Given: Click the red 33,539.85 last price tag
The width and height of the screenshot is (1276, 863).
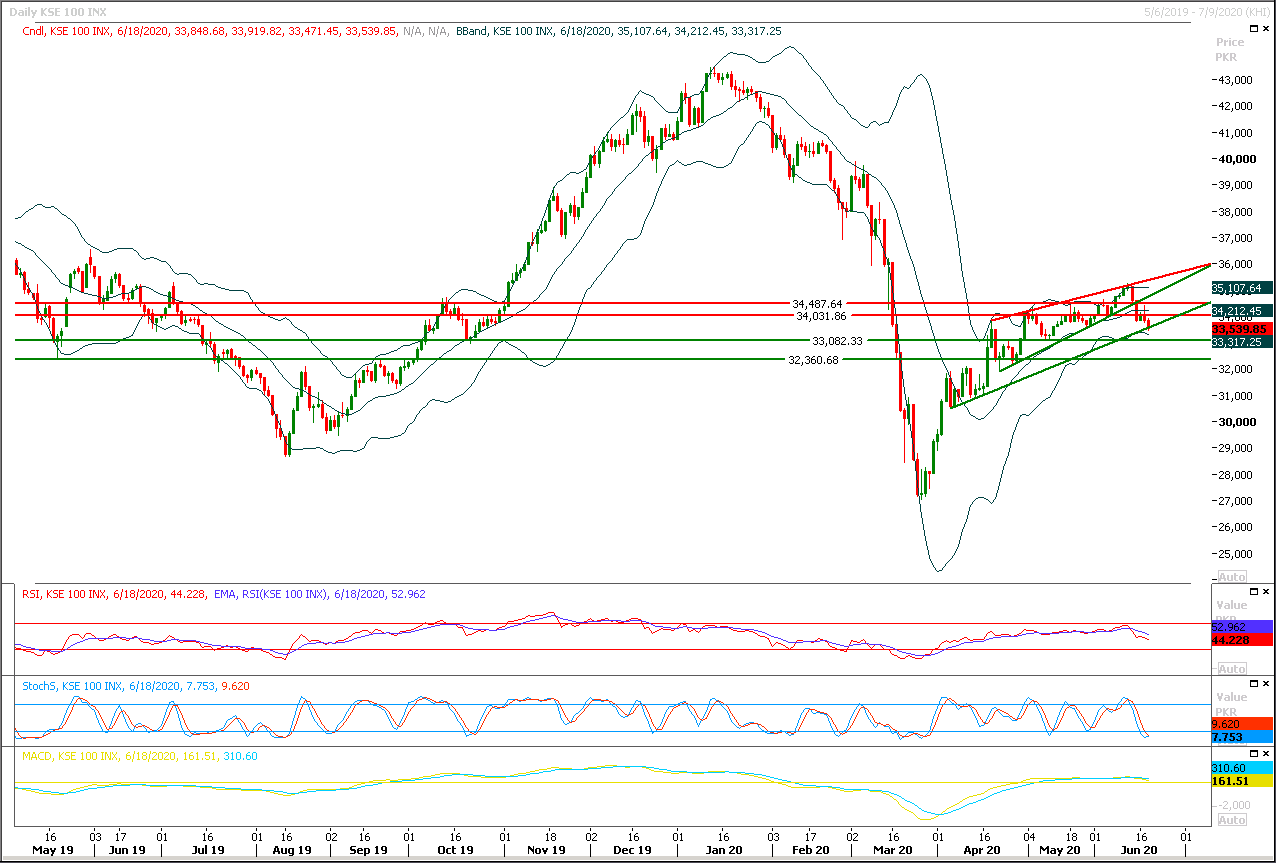Looking at the screenshot, I should click(1242, 329).
